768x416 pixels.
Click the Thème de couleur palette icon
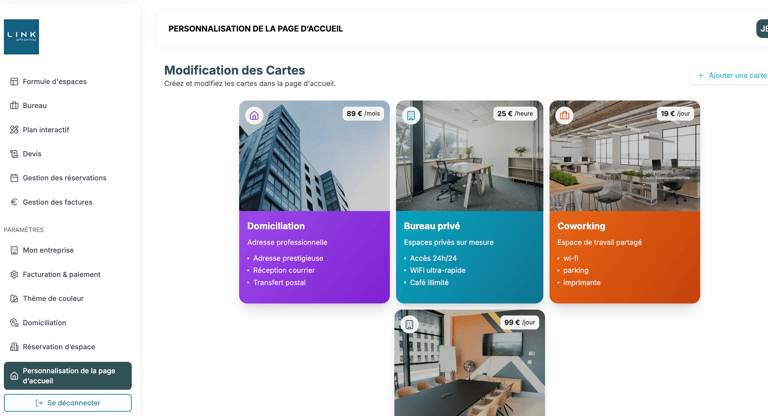click(x=14, y=298)
